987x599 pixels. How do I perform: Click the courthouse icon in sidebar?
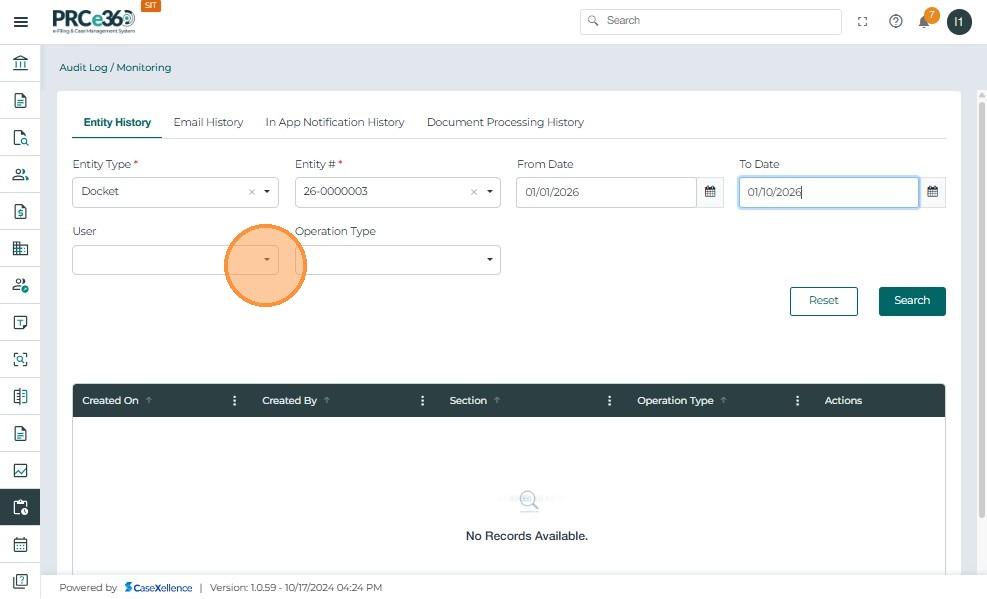tap(20, 64)
